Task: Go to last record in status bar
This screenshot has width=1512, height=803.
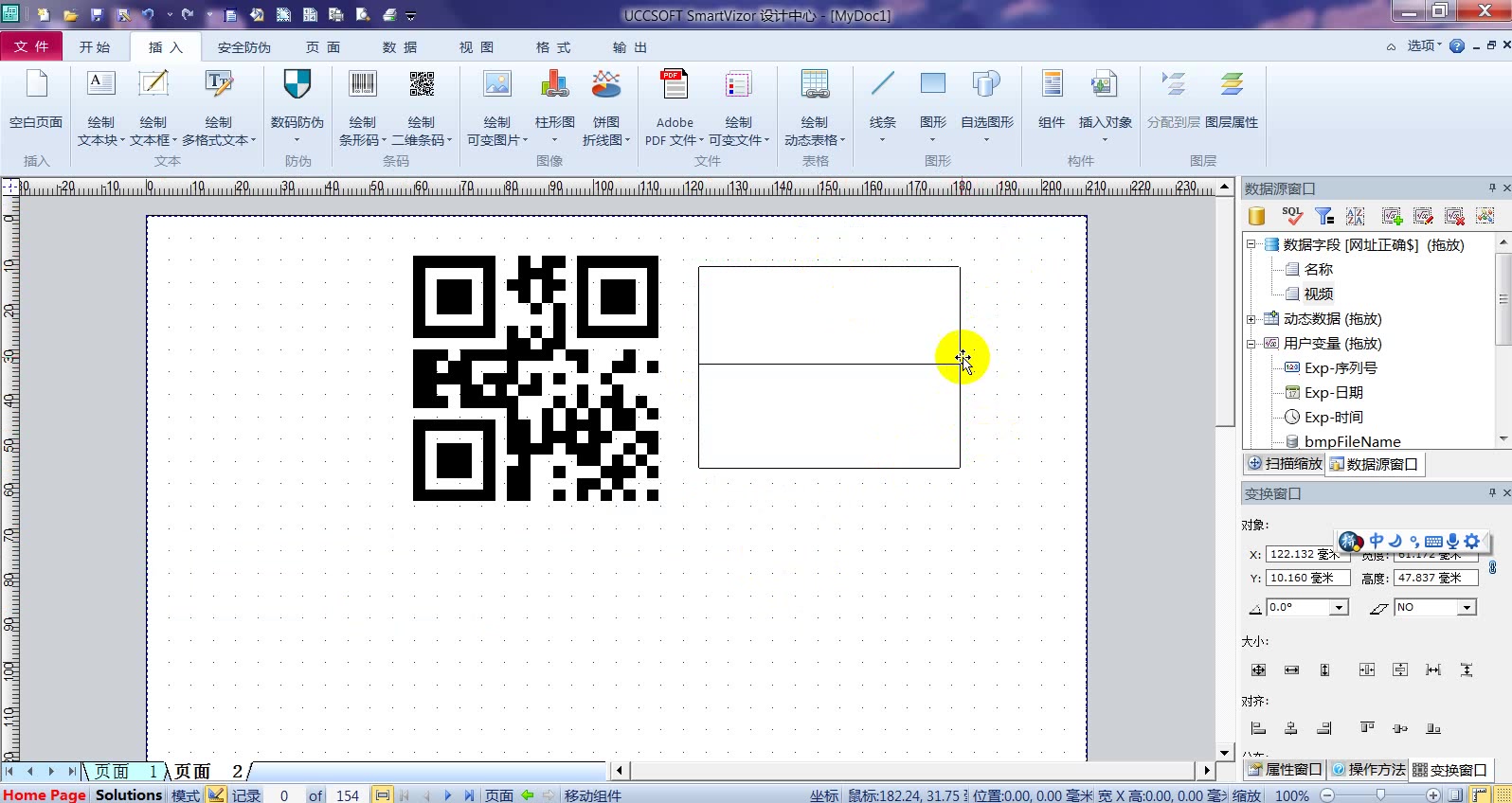Action: pos(469,795)
